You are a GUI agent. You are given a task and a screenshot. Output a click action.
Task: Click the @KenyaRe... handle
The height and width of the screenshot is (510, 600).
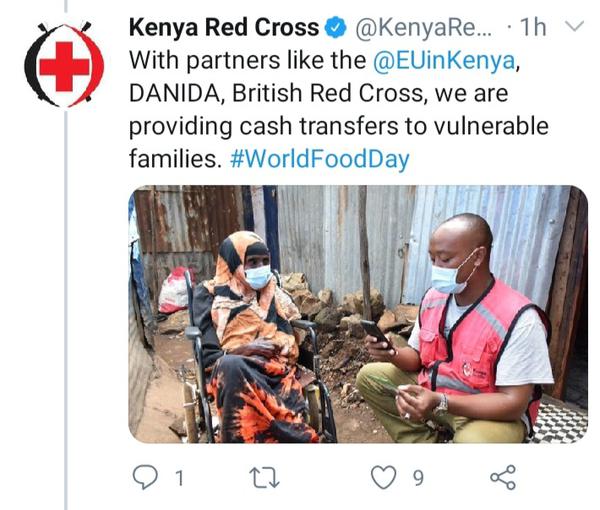click(424, 27)
